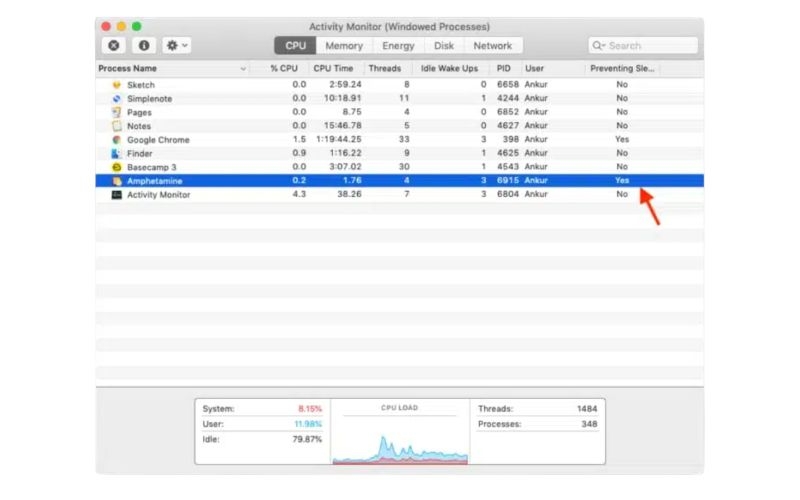800x500 pixels.
Task: Close the Activity Monitor window
Action: coord(106,26)
